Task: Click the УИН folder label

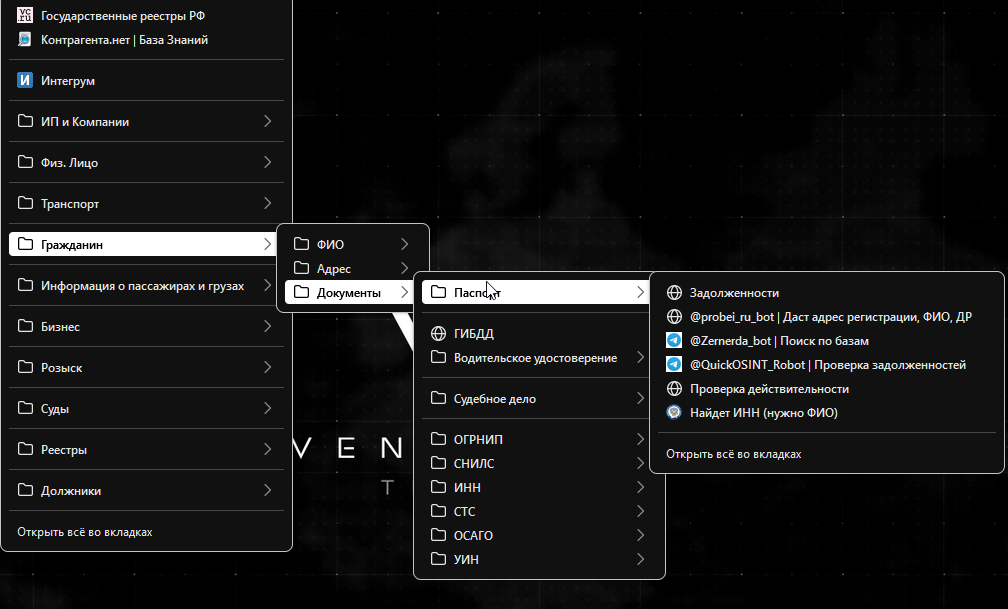Action: coord(466,559)
